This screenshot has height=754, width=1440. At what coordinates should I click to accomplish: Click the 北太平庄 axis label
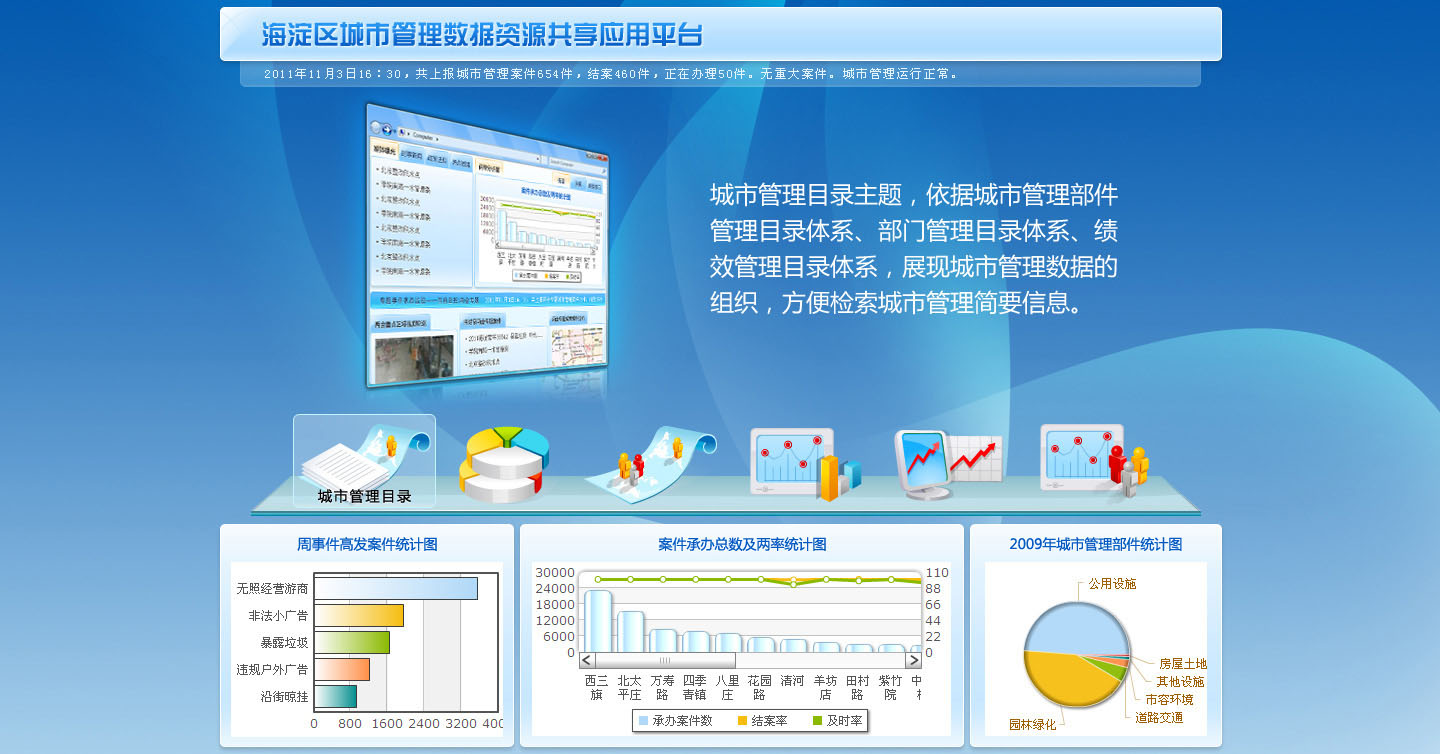click(x=629, y=687)
